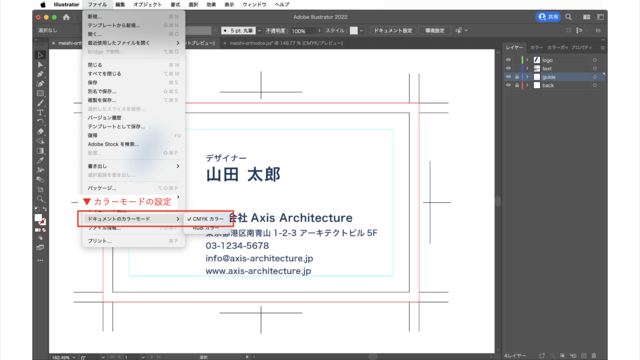Choose 書き出し submenu entry

point(133,166)
